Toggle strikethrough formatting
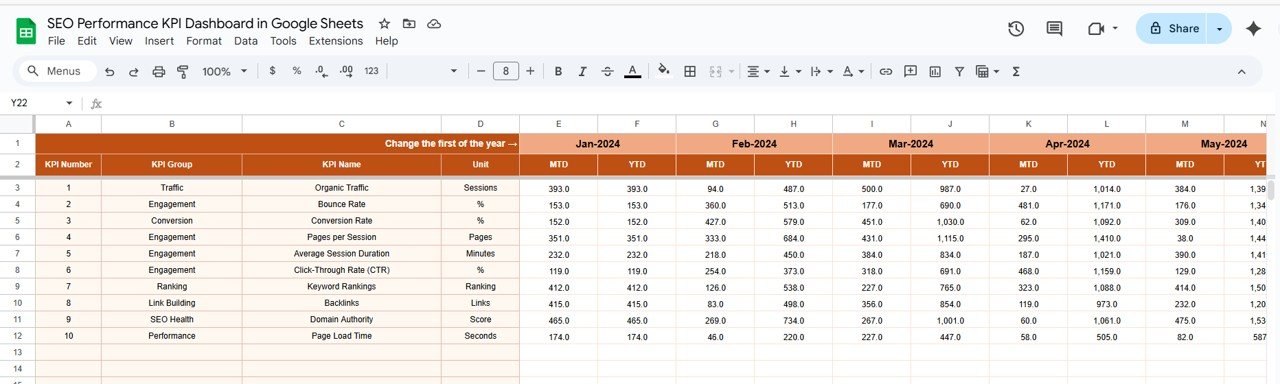Screen dimensions: 1280x384 (607, 71)
